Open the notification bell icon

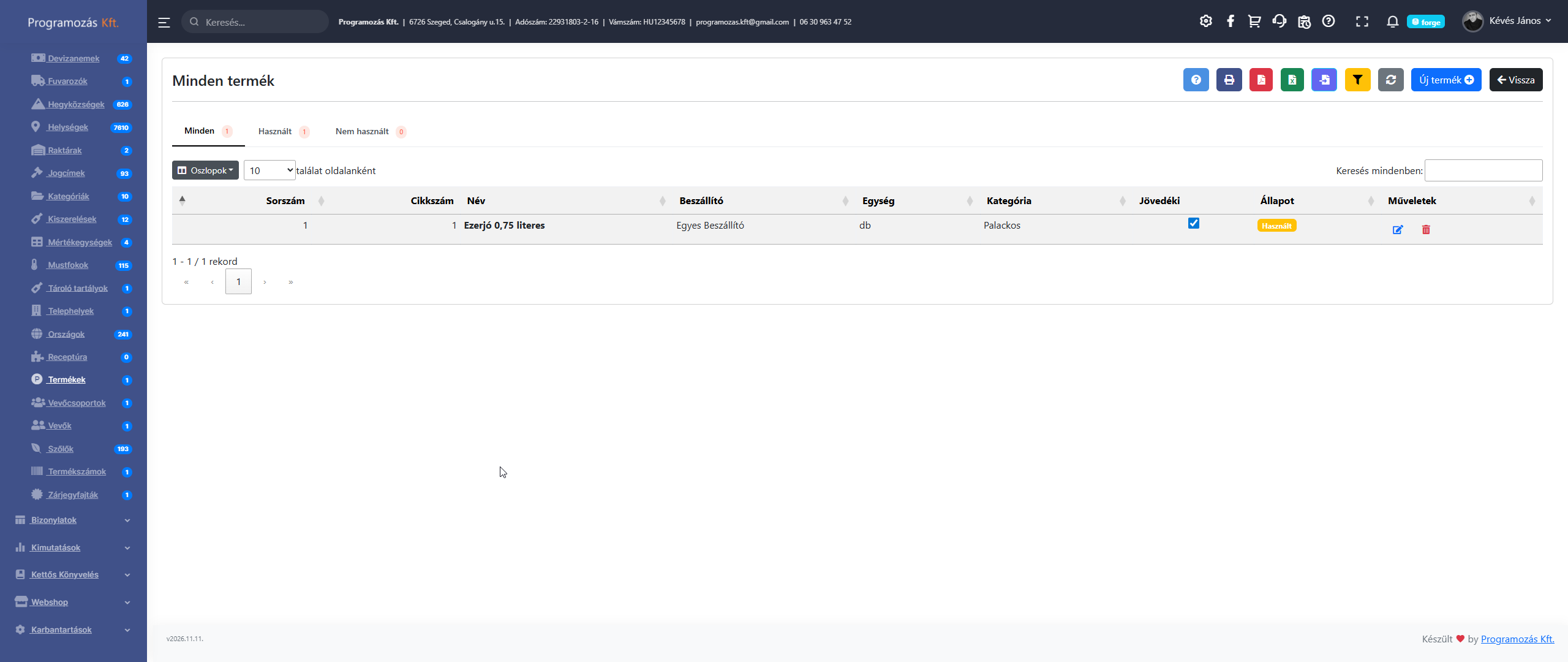pos(1392,22)
